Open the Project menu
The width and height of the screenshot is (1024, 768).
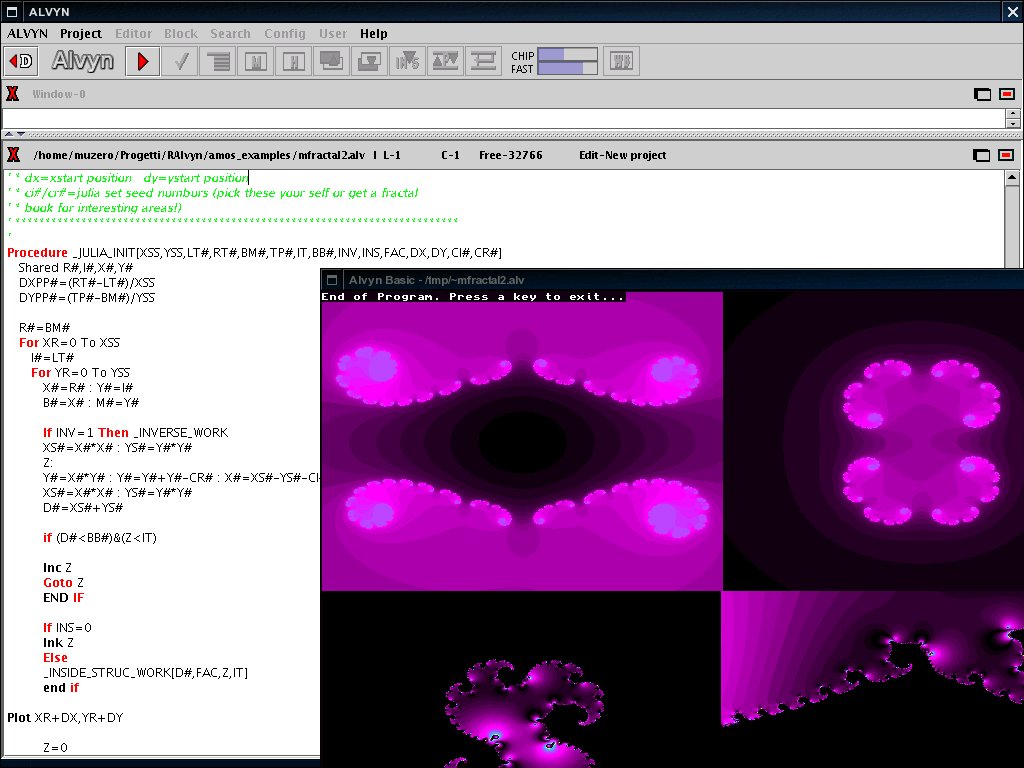click(81, 33)
